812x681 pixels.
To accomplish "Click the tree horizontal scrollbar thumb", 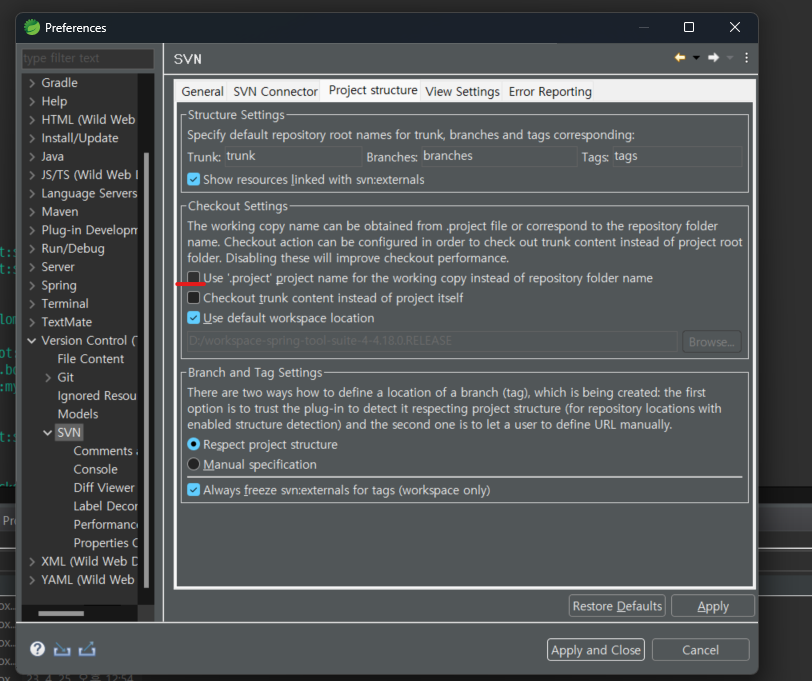I will (61, 613).
